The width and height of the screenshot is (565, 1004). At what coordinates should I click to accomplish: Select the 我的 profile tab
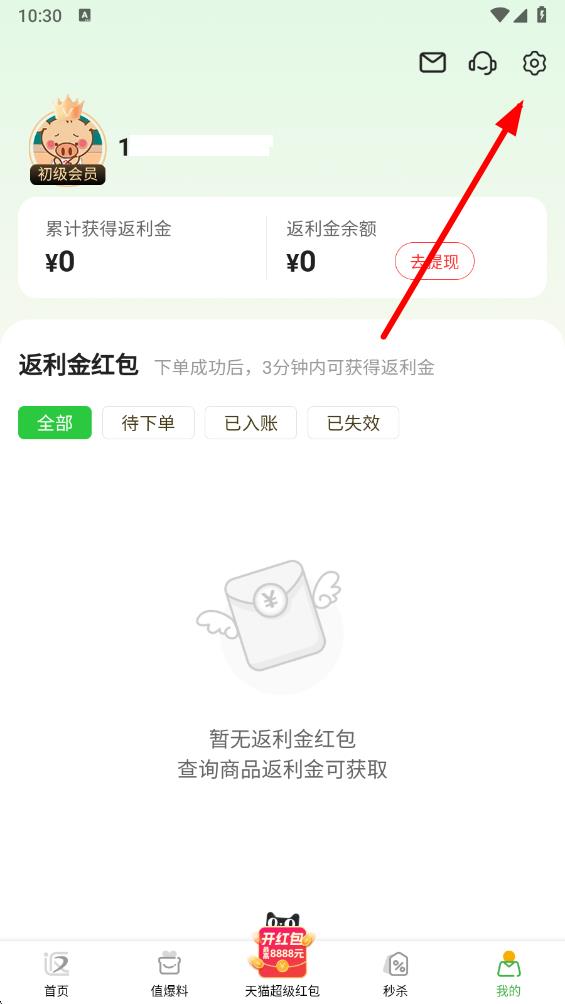(x=509, y=973)
